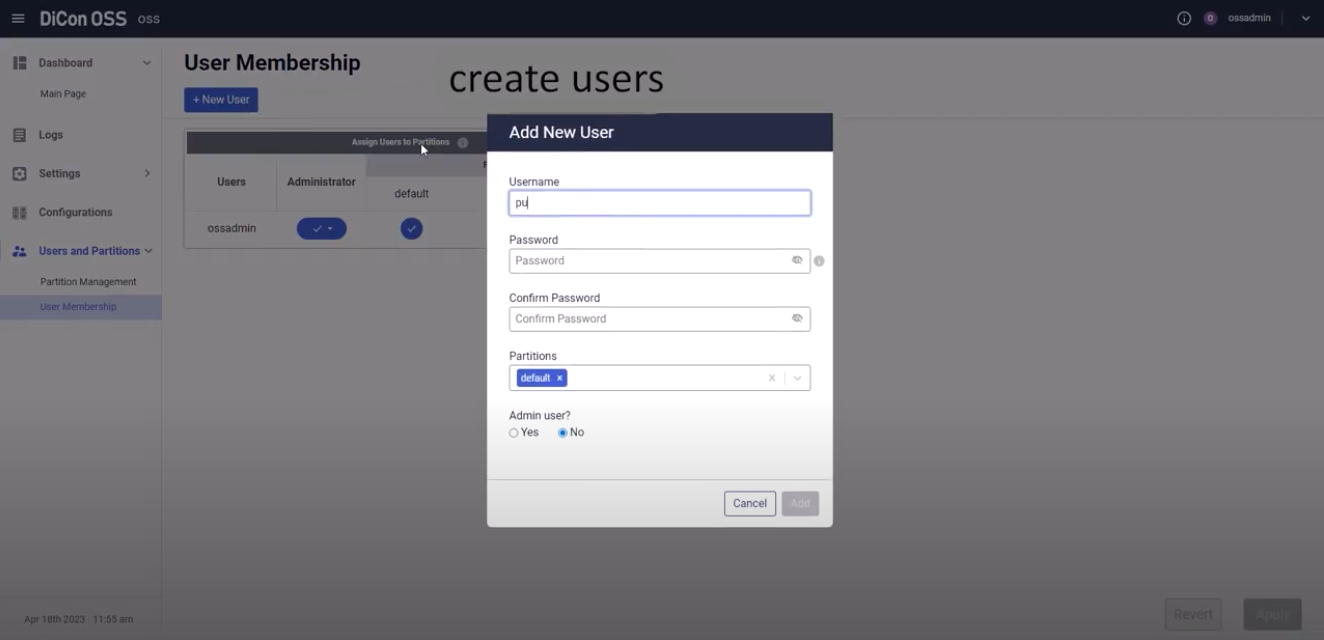Click the Configurations sidebar icon
This screenshot has width=1324, height=640.
click(x=19, y=213)
